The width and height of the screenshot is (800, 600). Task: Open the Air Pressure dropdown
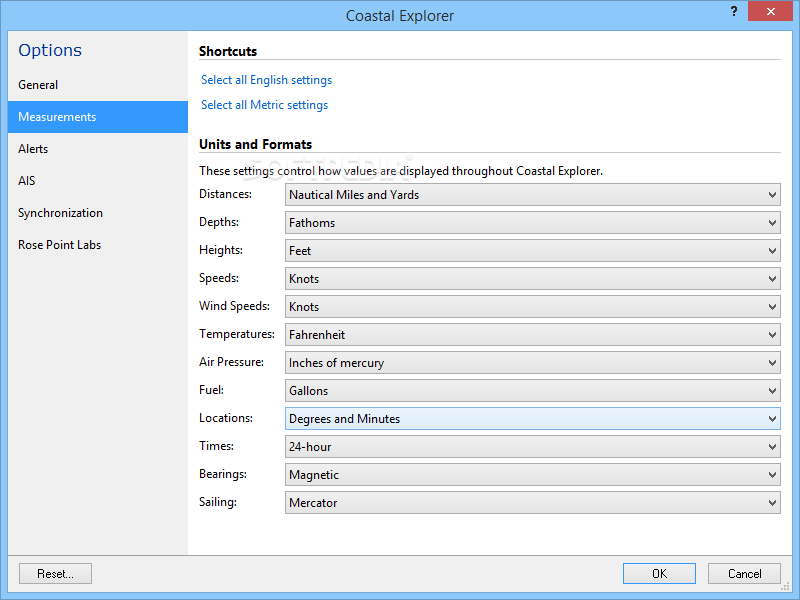[x=533, y=363]
